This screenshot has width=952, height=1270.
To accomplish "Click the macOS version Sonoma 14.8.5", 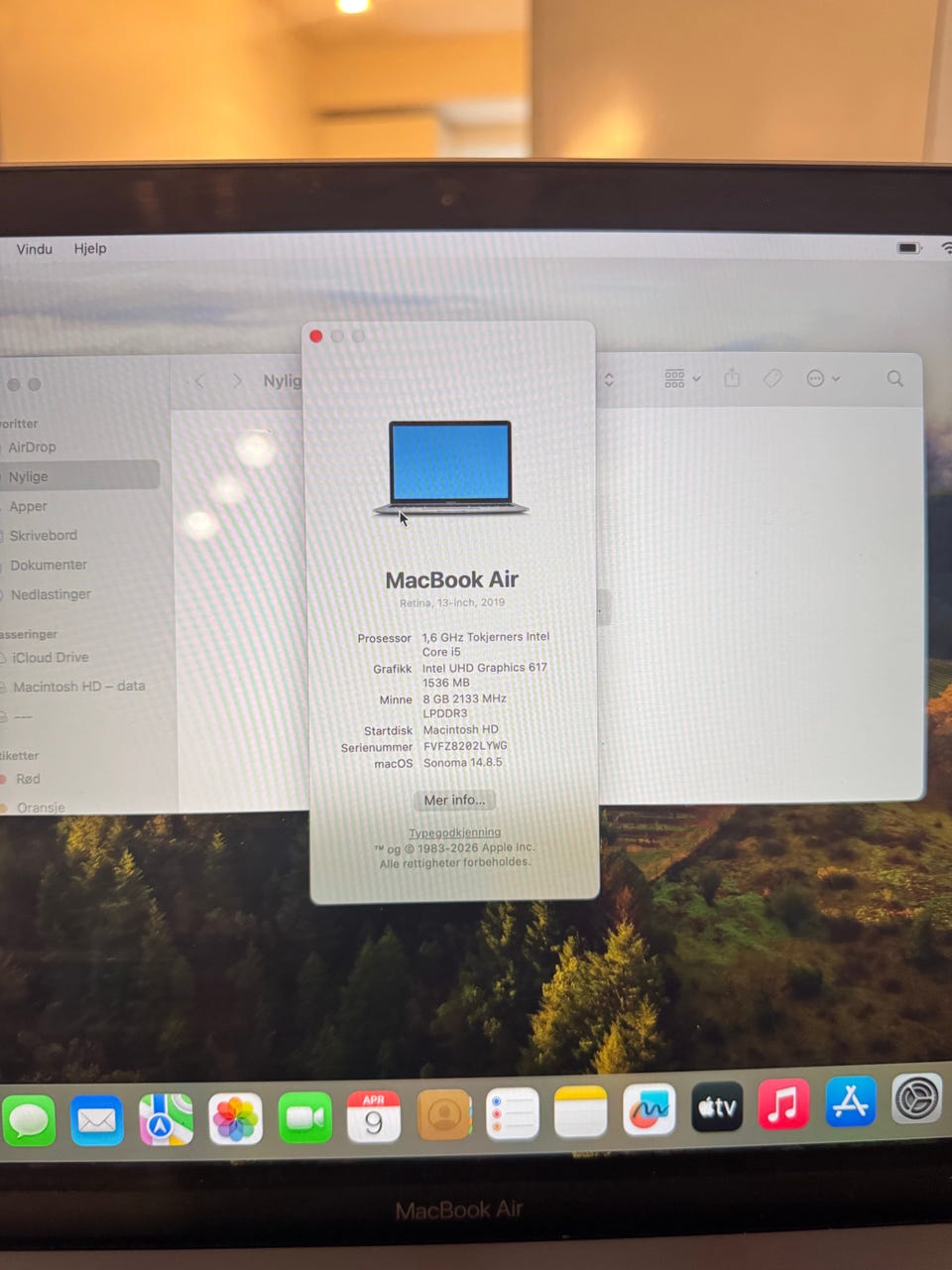I will pos(463,762).
